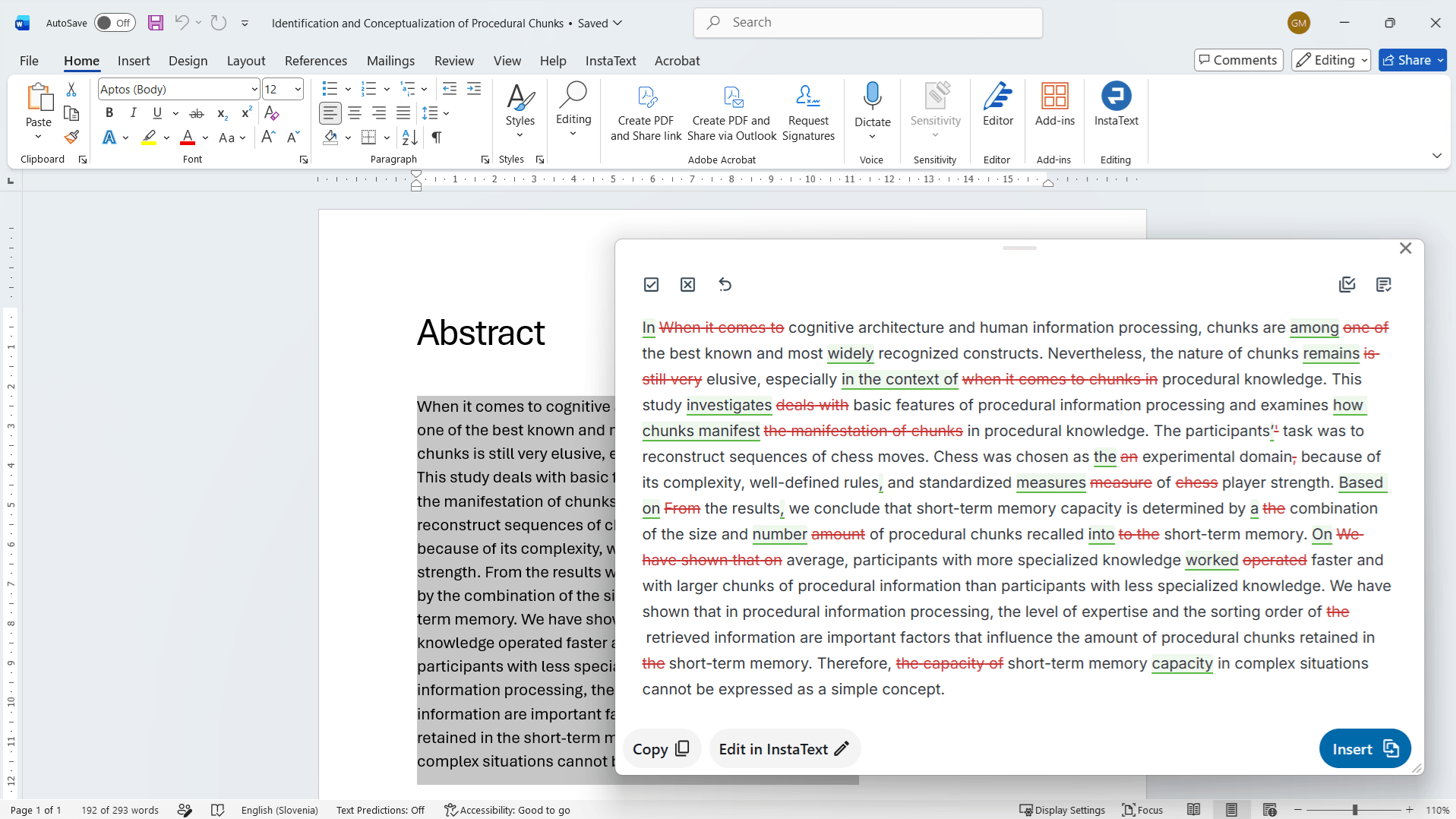Show paragraph marks with pilcrow icon
This screenshot has width=1456, height=819.
[437, 138]
